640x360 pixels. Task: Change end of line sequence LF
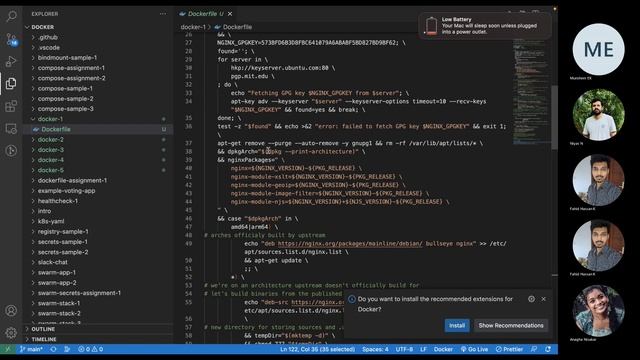coord(423,349)
